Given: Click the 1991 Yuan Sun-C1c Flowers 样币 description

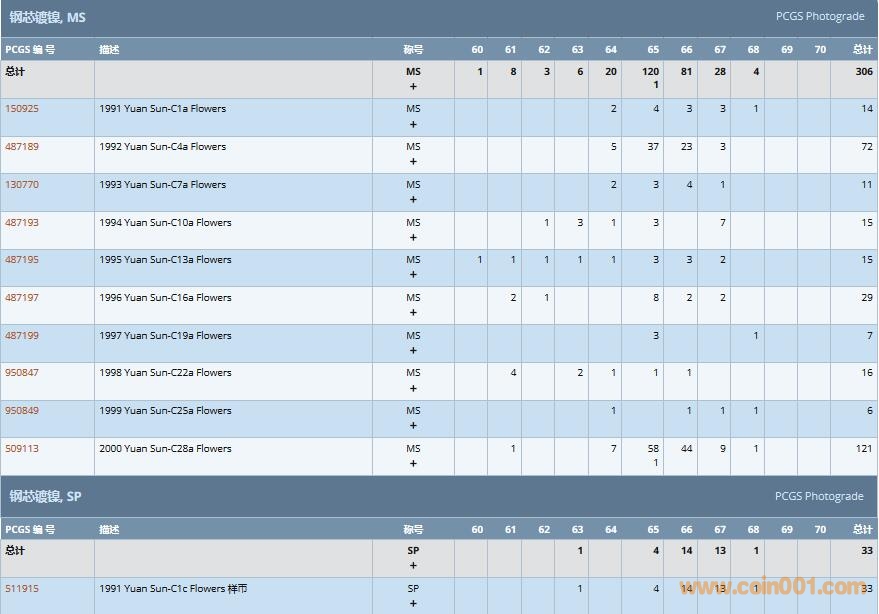Looking at the screenshot, I should tap(172, 589).
